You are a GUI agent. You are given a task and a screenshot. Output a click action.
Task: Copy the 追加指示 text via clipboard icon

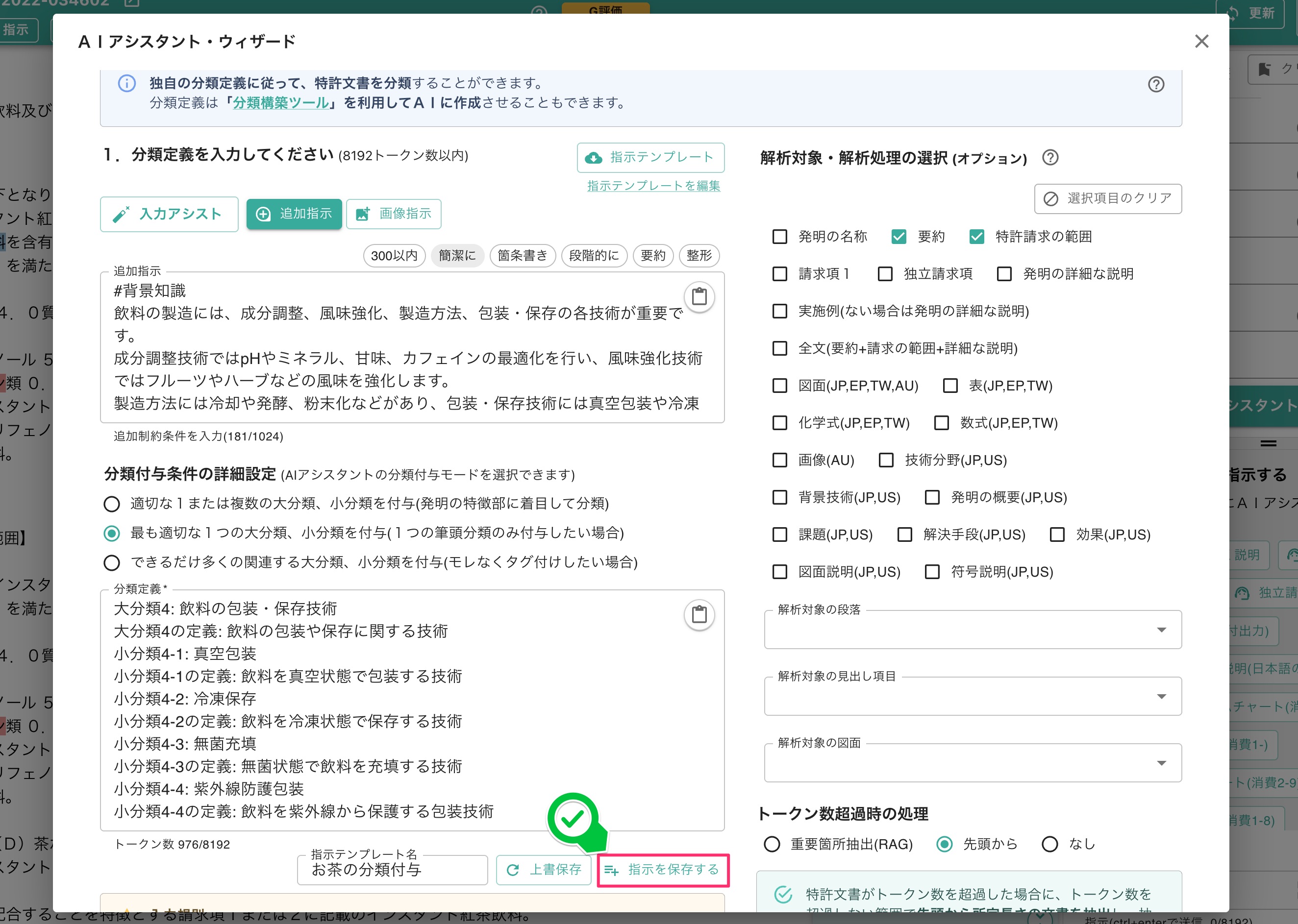699,296
